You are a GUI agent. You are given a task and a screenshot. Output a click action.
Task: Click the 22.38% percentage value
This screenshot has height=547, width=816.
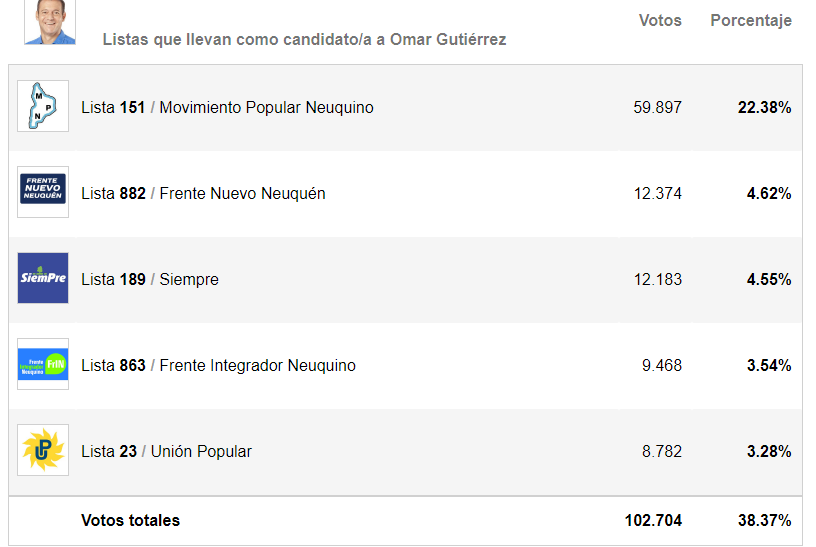(x=764, y=107)
